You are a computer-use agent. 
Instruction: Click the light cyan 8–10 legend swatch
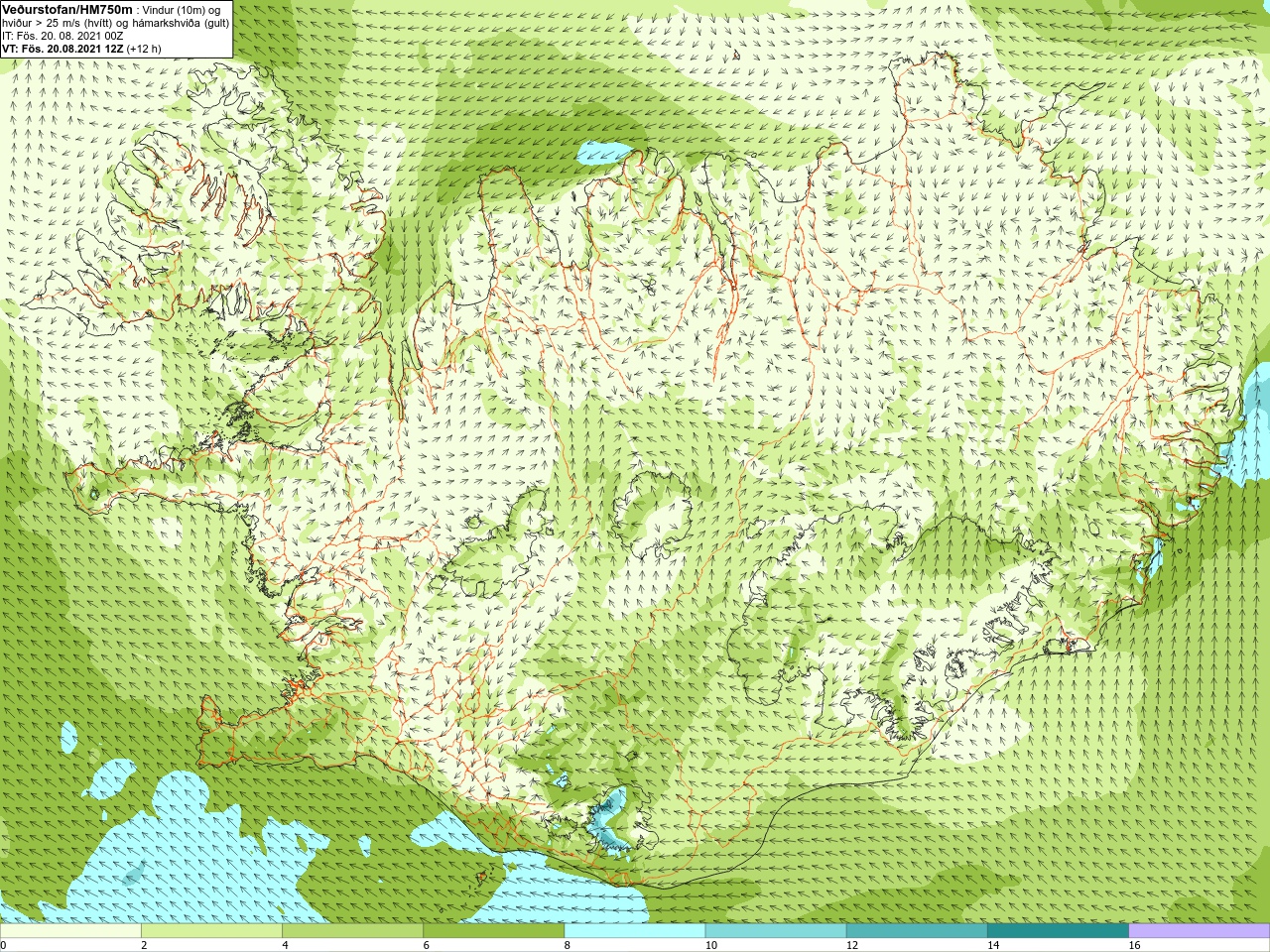coord(634,931)
